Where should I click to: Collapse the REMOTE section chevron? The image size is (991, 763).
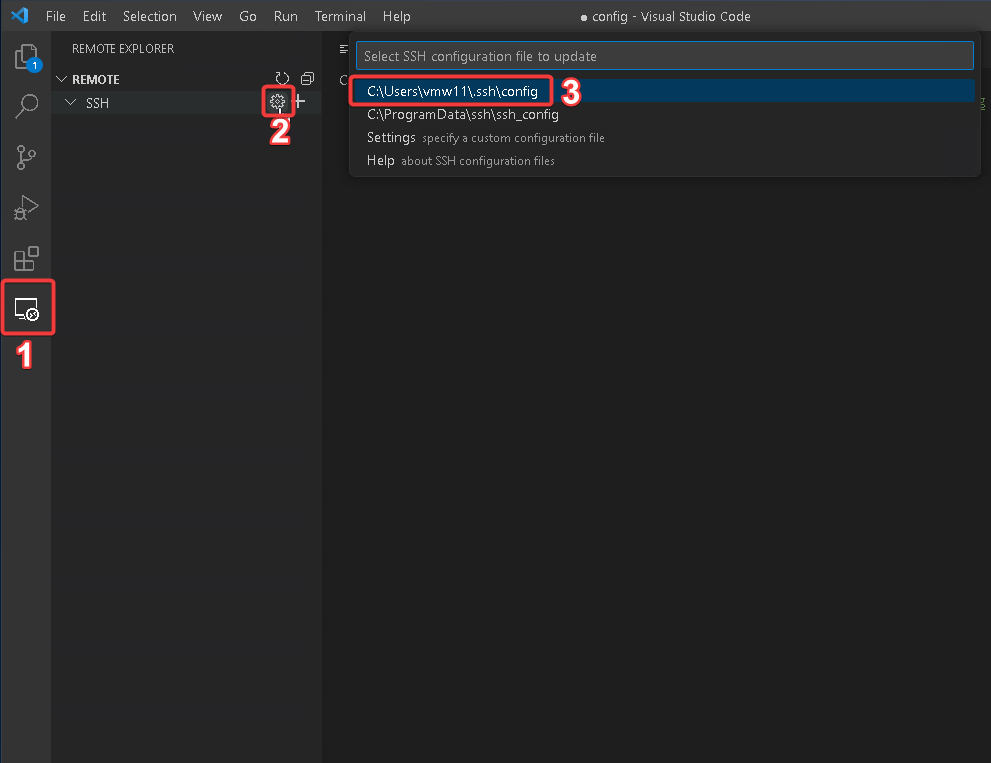pyautogui.click(x=61, y=79)
